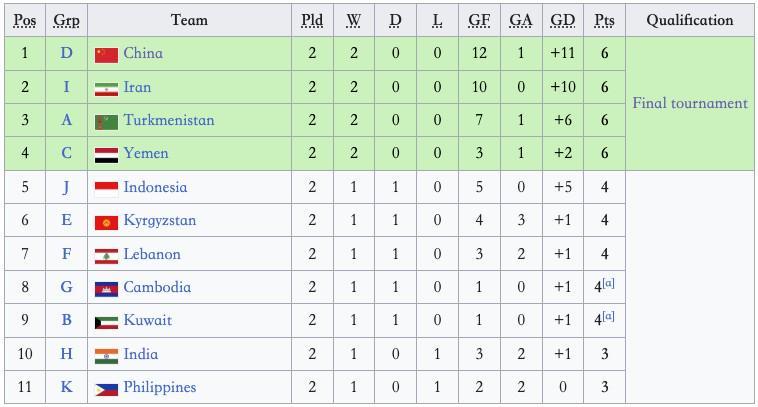The width and height of the screenshot is (758, 407).
Task: Click the Pts column header
Action: (x=604, y=20)
